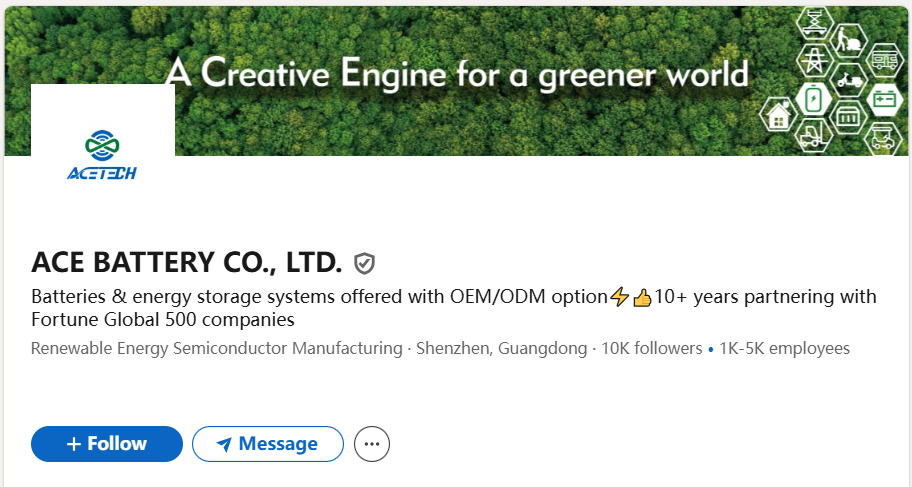
Task: Follow ACE BATTERY CO., LTD.
Action: (x=107, y=444)
